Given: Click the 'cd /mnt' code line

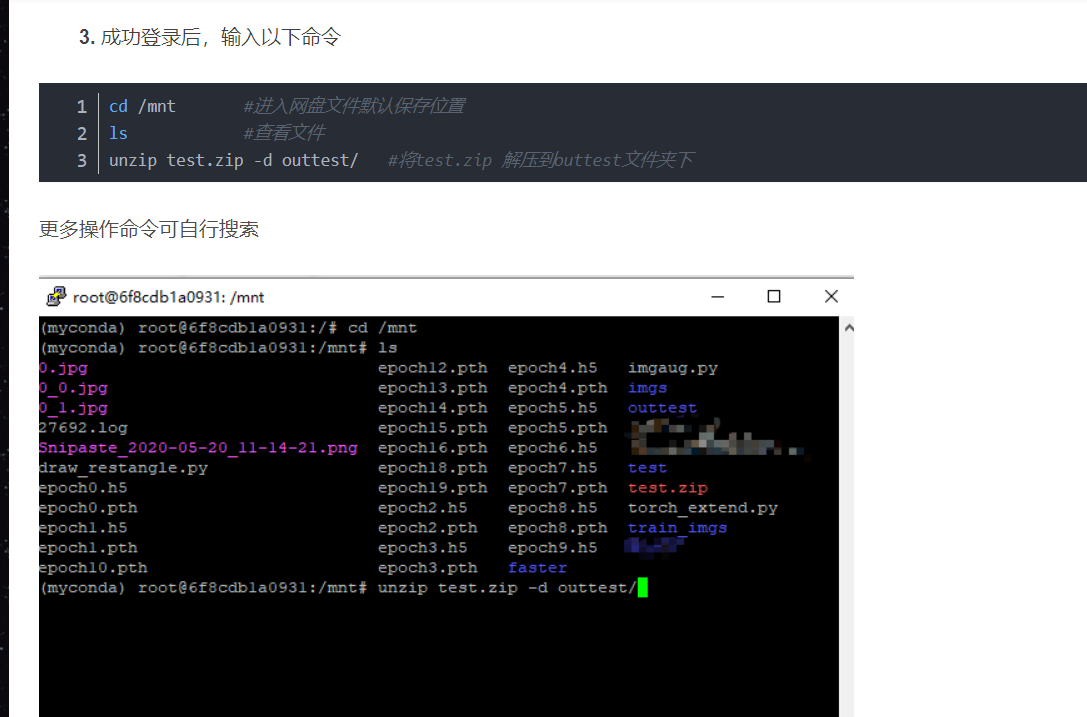Looking at the screenshot, I should pos(142,106).
